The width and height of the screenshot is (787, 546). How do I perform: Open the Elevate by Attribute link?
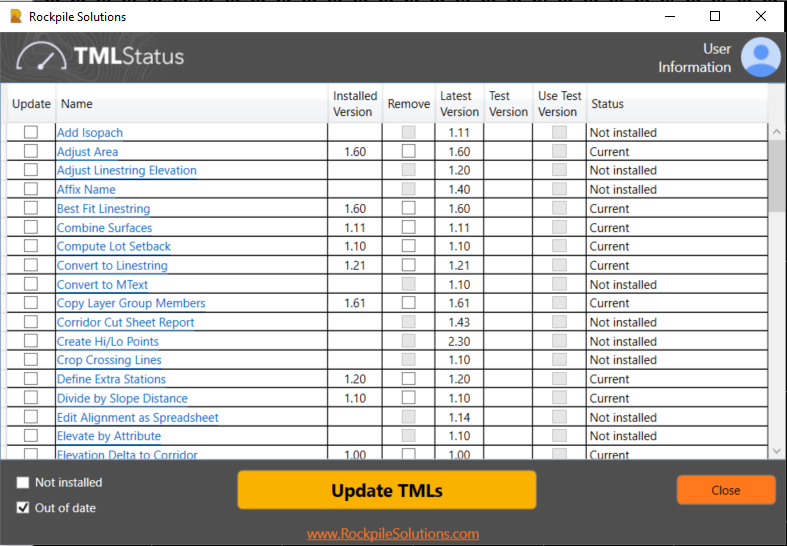click(x=109, y=436)
